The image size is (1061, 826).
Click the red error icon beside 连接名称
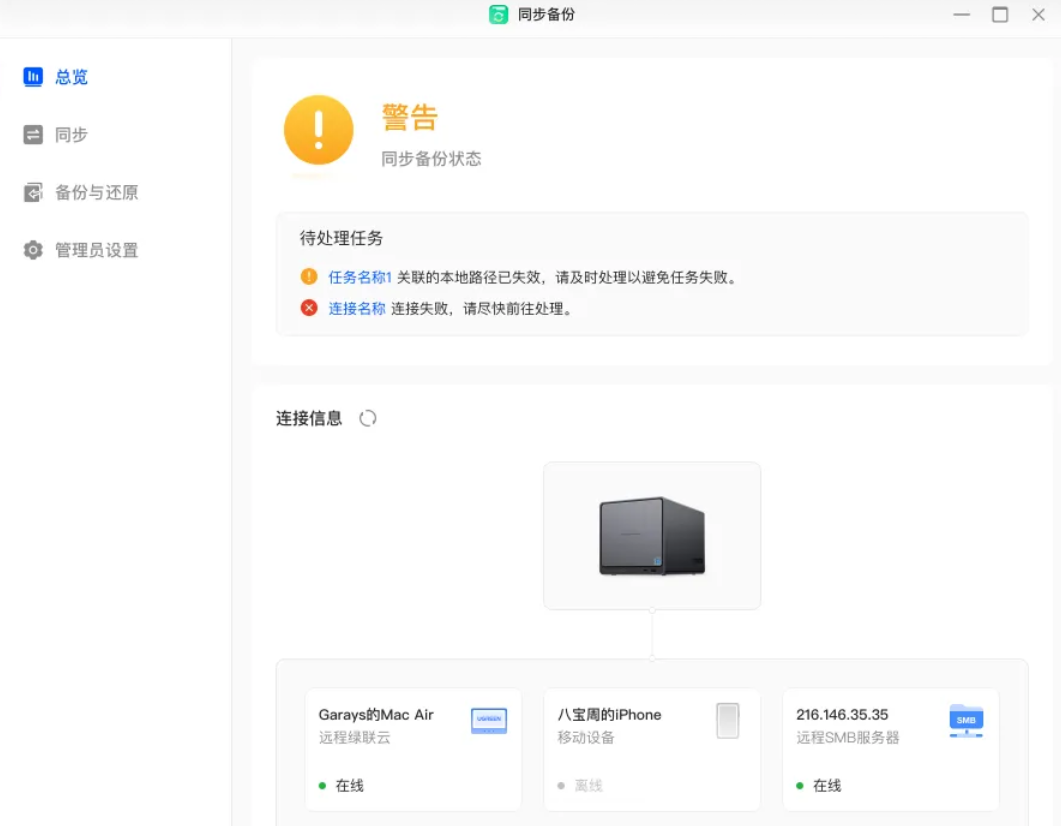coord(309,308)
